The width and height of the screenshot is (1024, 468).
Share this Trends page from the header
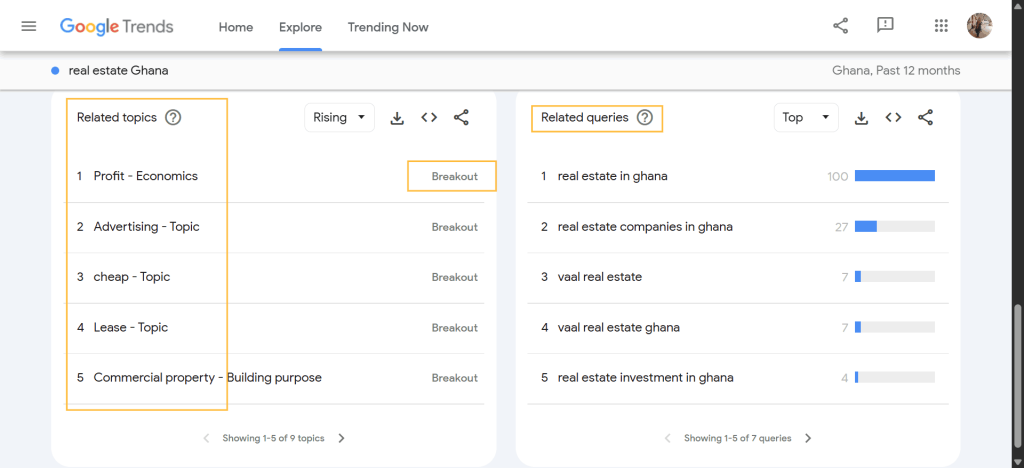click(x=840, y=26)
